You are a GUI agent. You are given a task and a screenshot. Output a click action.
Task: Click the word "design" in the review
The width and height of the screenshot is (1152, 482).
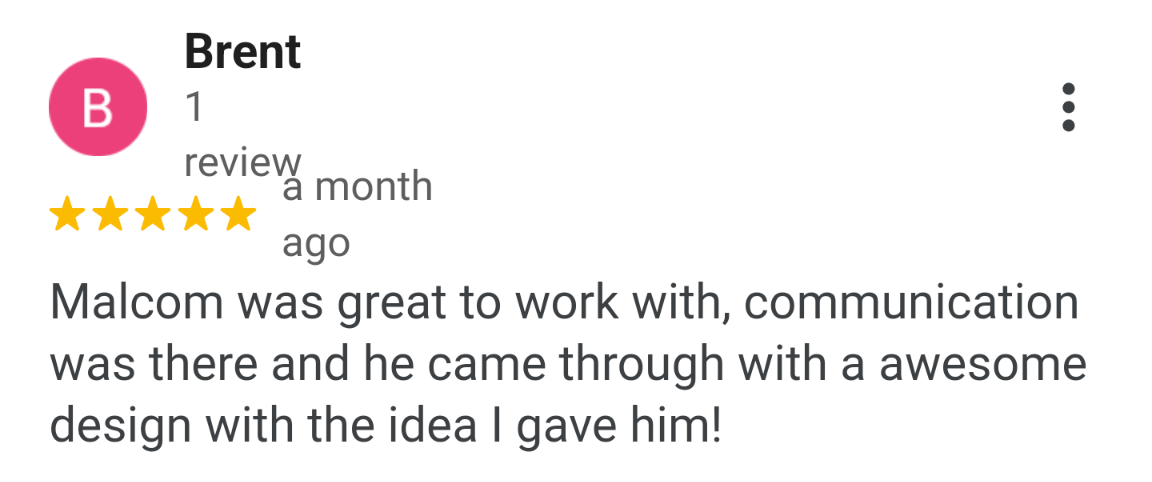111,427
